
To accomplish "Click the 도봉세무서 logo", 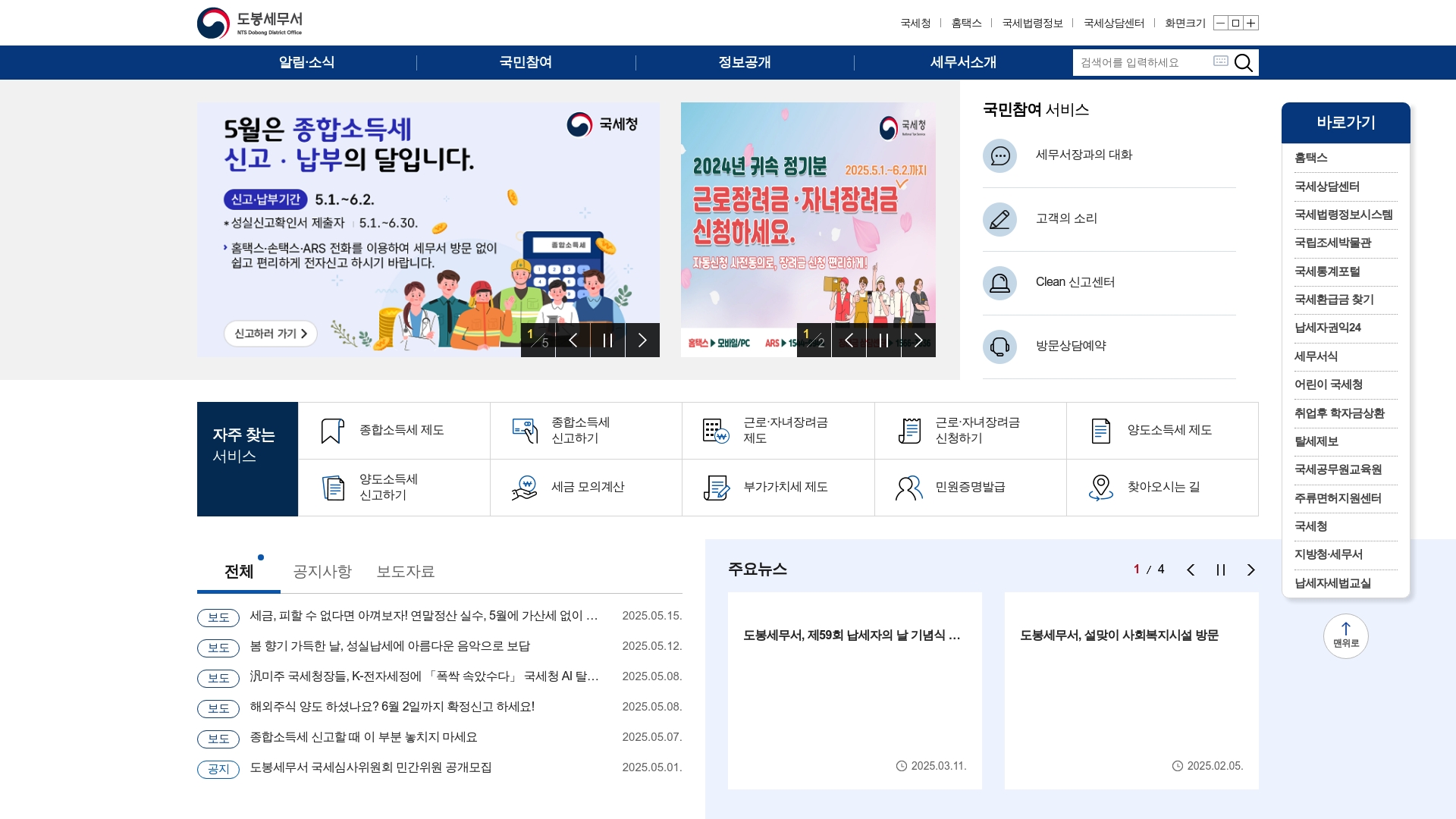I will 249,23.
